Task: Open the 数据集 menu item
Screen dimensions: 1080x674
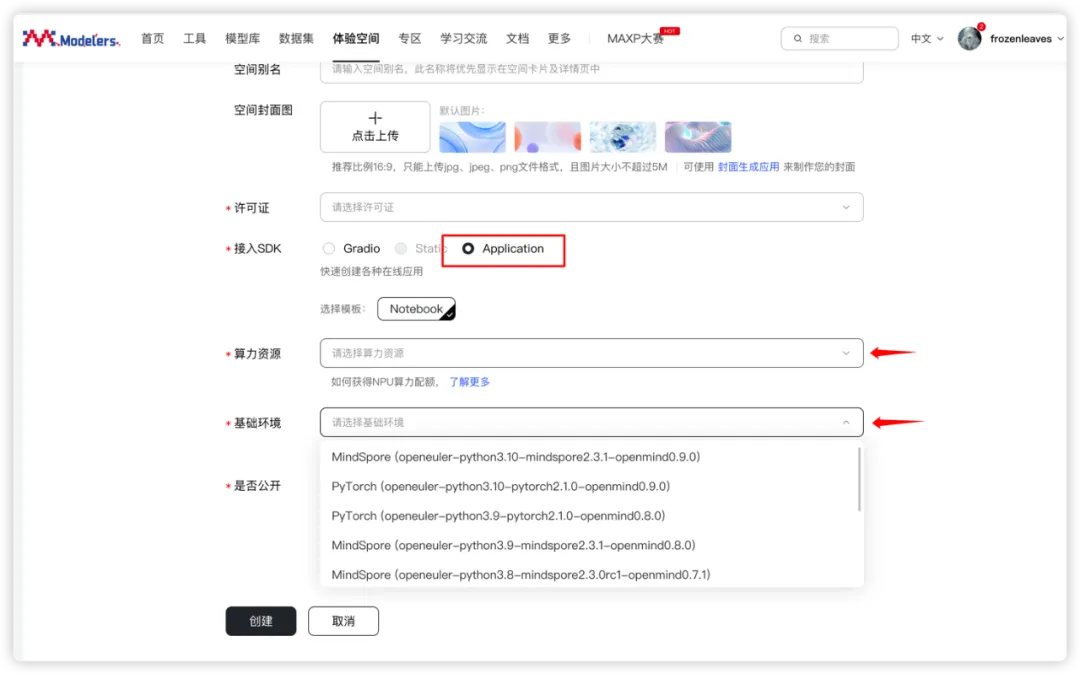Action: pyautogui.click(x=296, y=39)
